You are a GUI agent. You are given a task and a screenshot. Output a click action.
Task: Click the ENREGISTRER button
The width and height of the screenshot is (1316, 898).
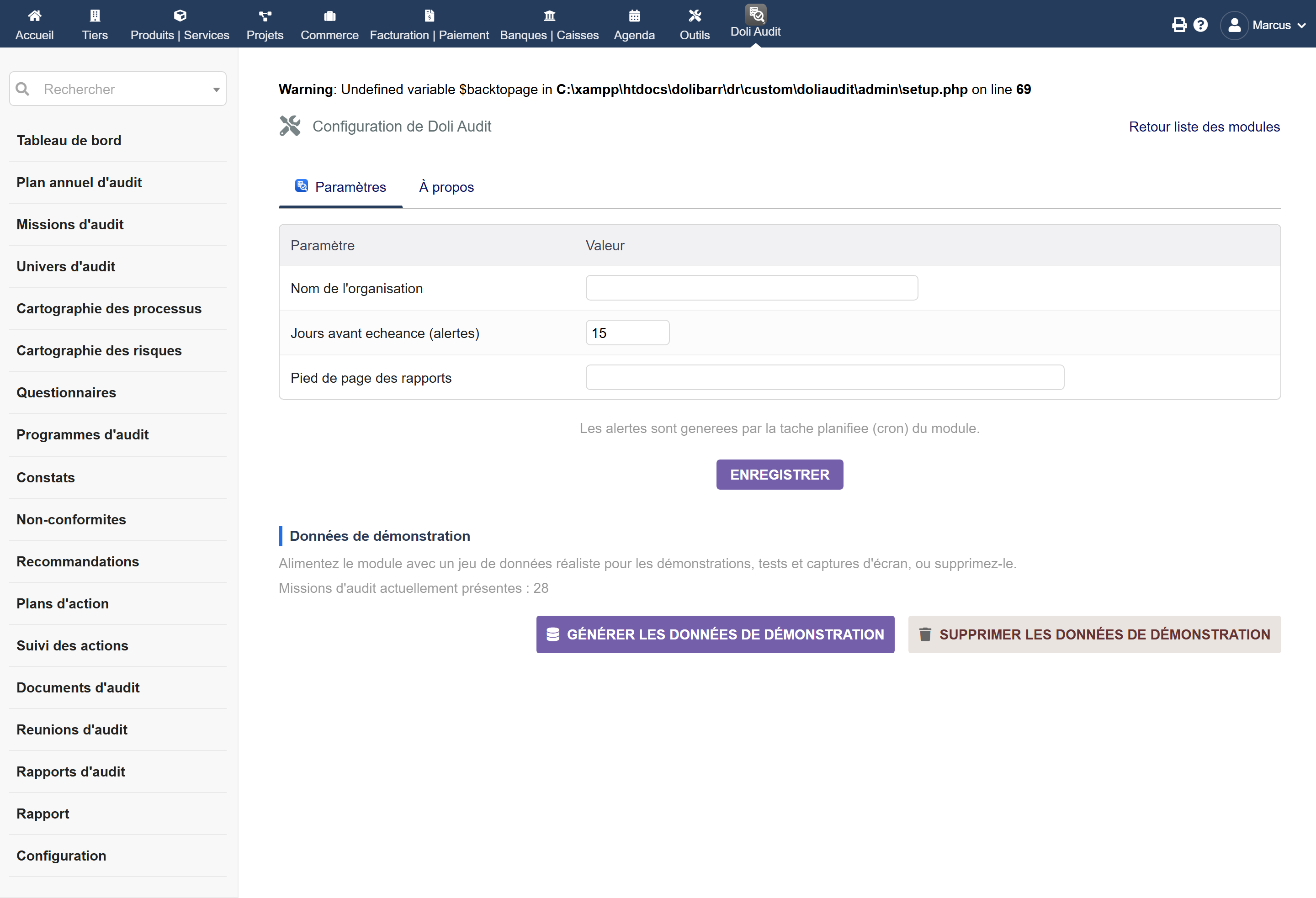(x=780, y=475)
